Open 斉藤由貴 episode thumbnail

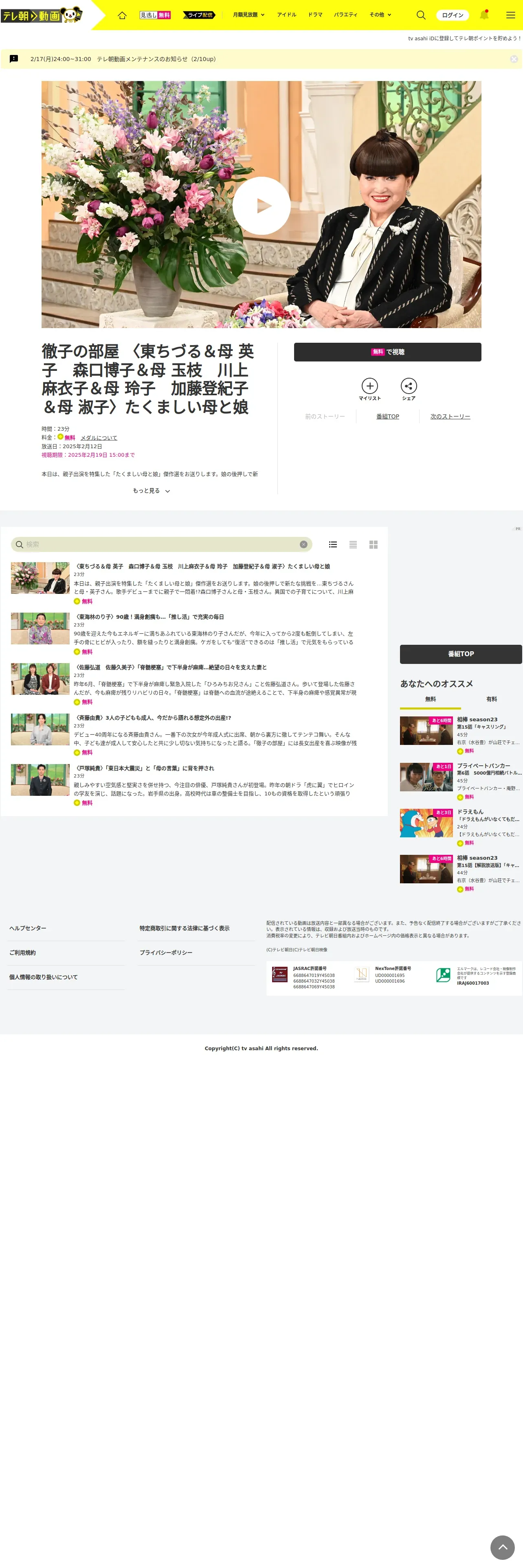coord(40,729)
